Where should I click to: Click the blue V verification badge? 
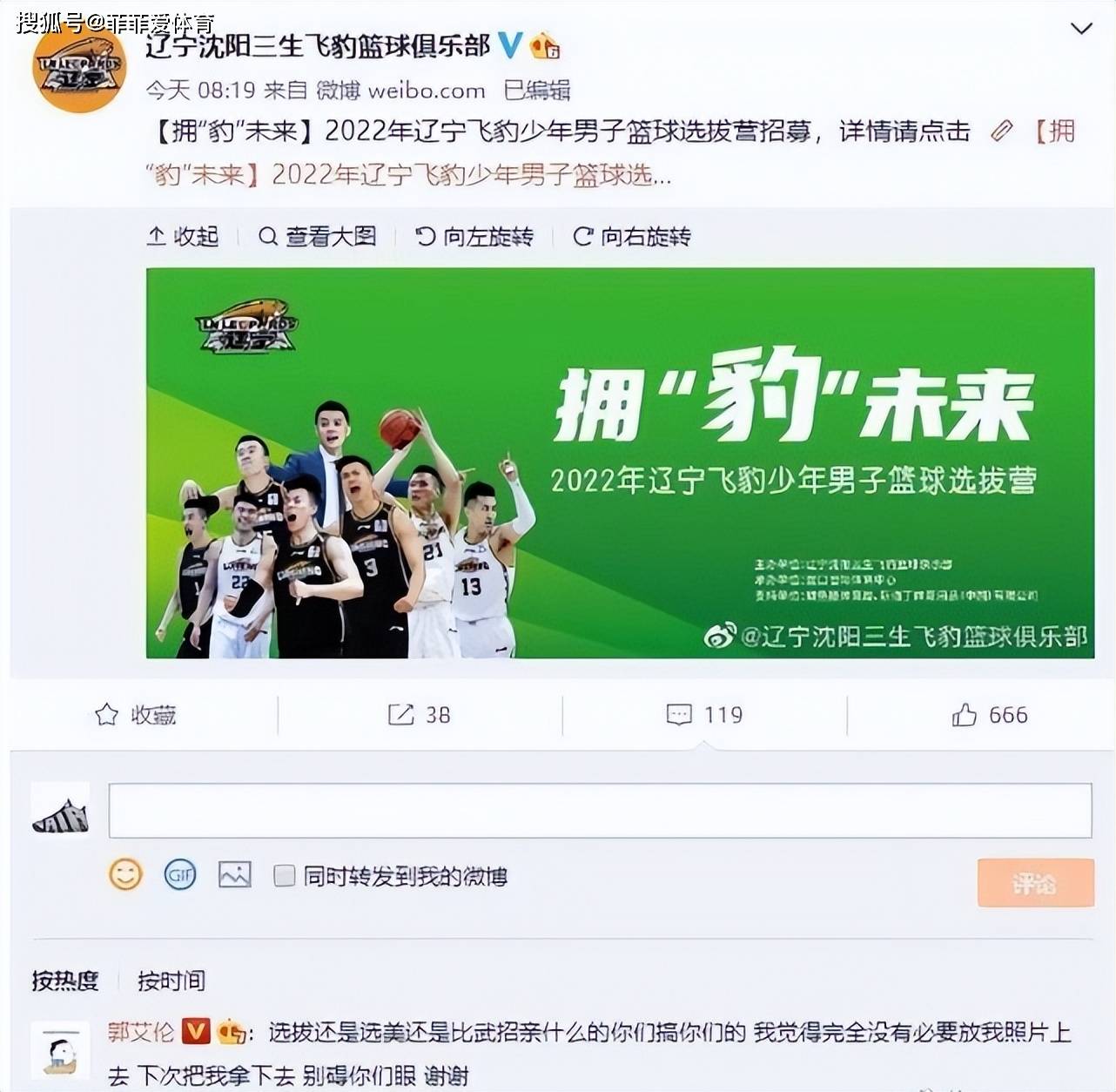pos(509,45)
